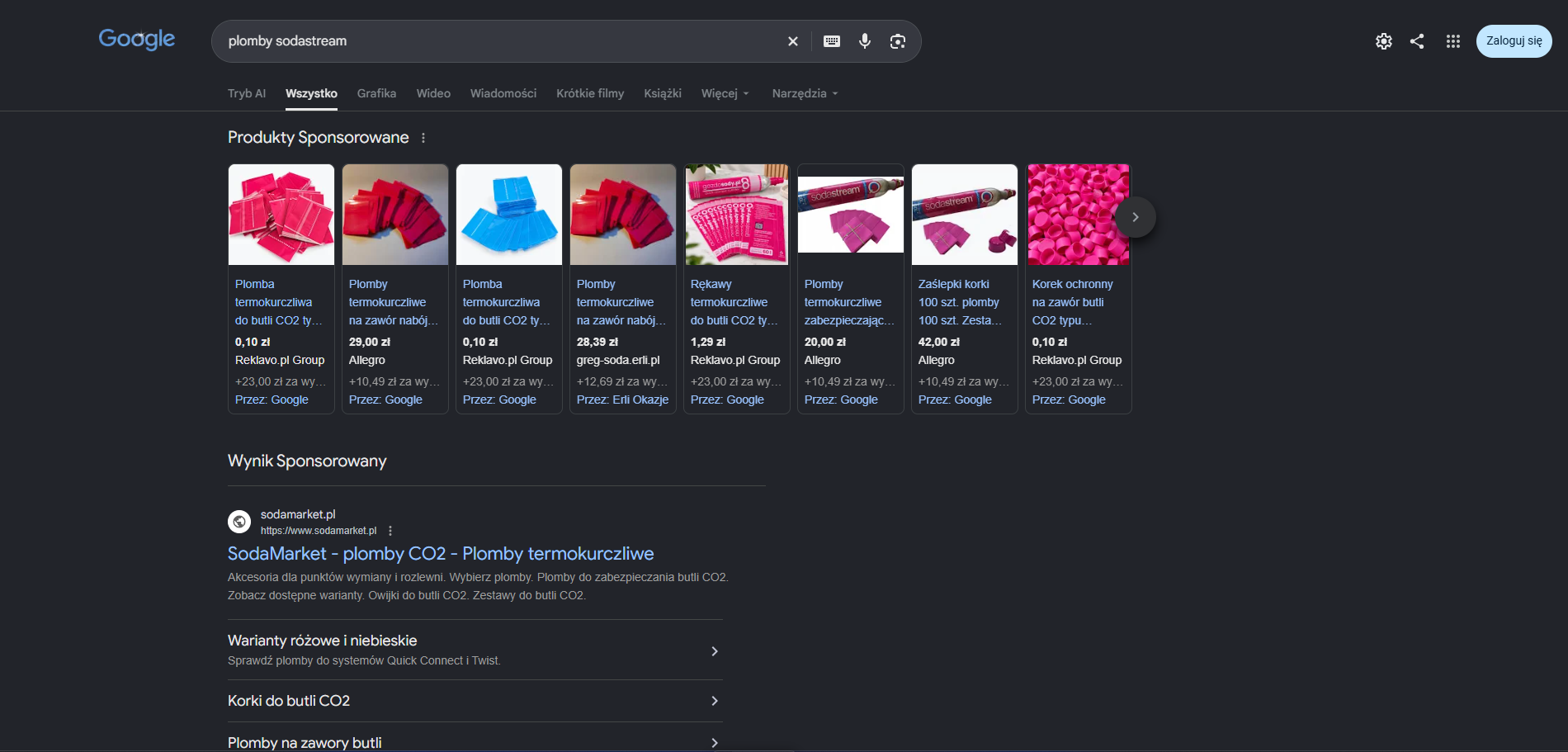The width and height of the screenshot is (1568, 752).
Task: Click the https://www.sodamarket.pl URL text
Action: [x=319, y=531]
